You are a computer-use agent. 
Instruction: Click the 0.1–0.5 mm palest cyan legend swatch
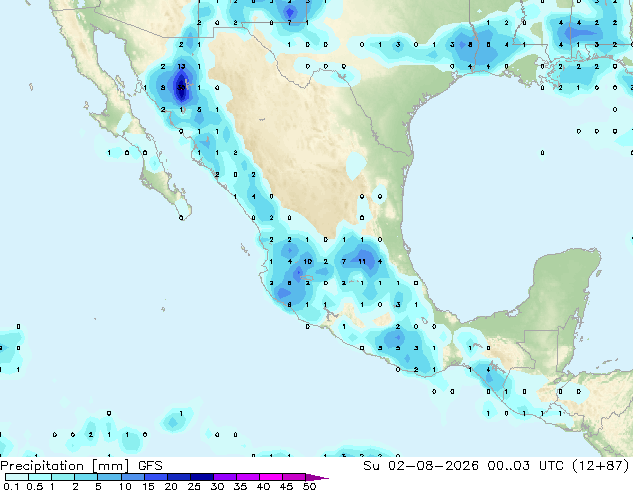[x=17, y=477]
